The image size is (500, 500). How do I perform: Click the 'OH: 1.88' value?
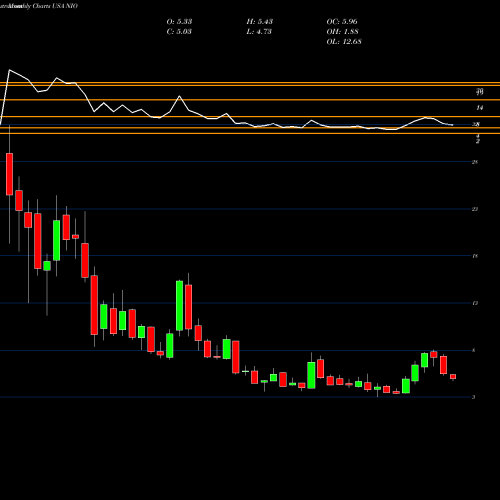point(342,32)
